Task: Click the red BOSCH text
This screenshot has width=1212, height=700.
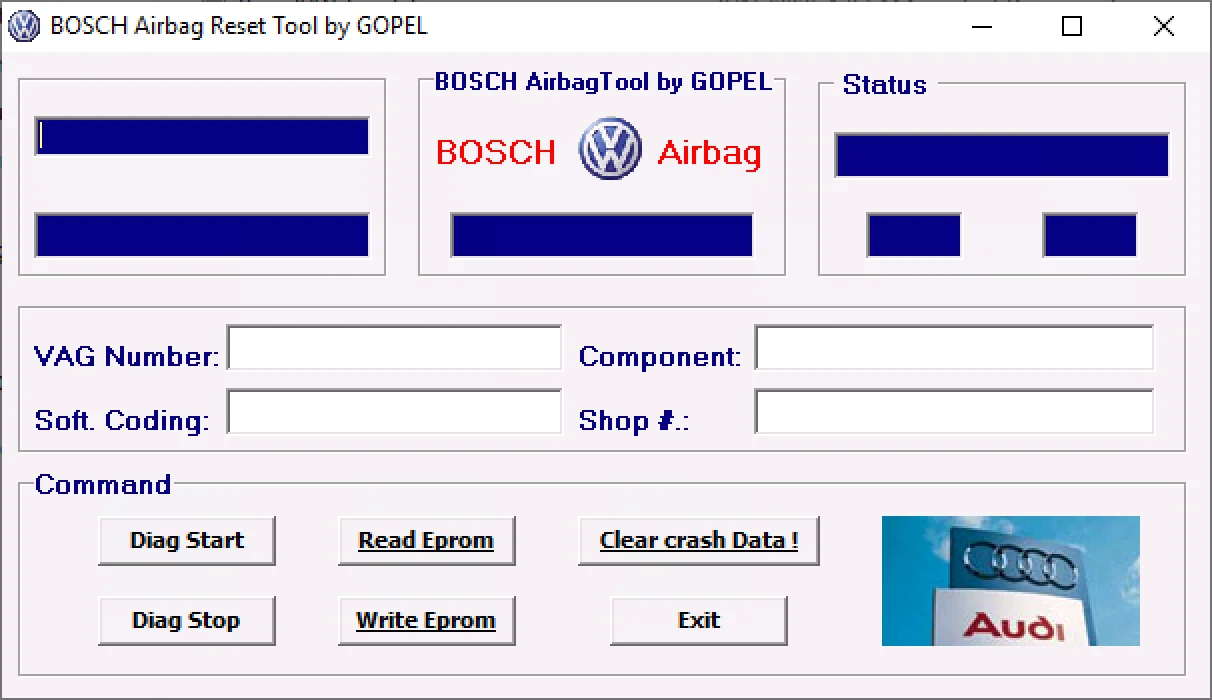Action: click(x=496, y=152)
